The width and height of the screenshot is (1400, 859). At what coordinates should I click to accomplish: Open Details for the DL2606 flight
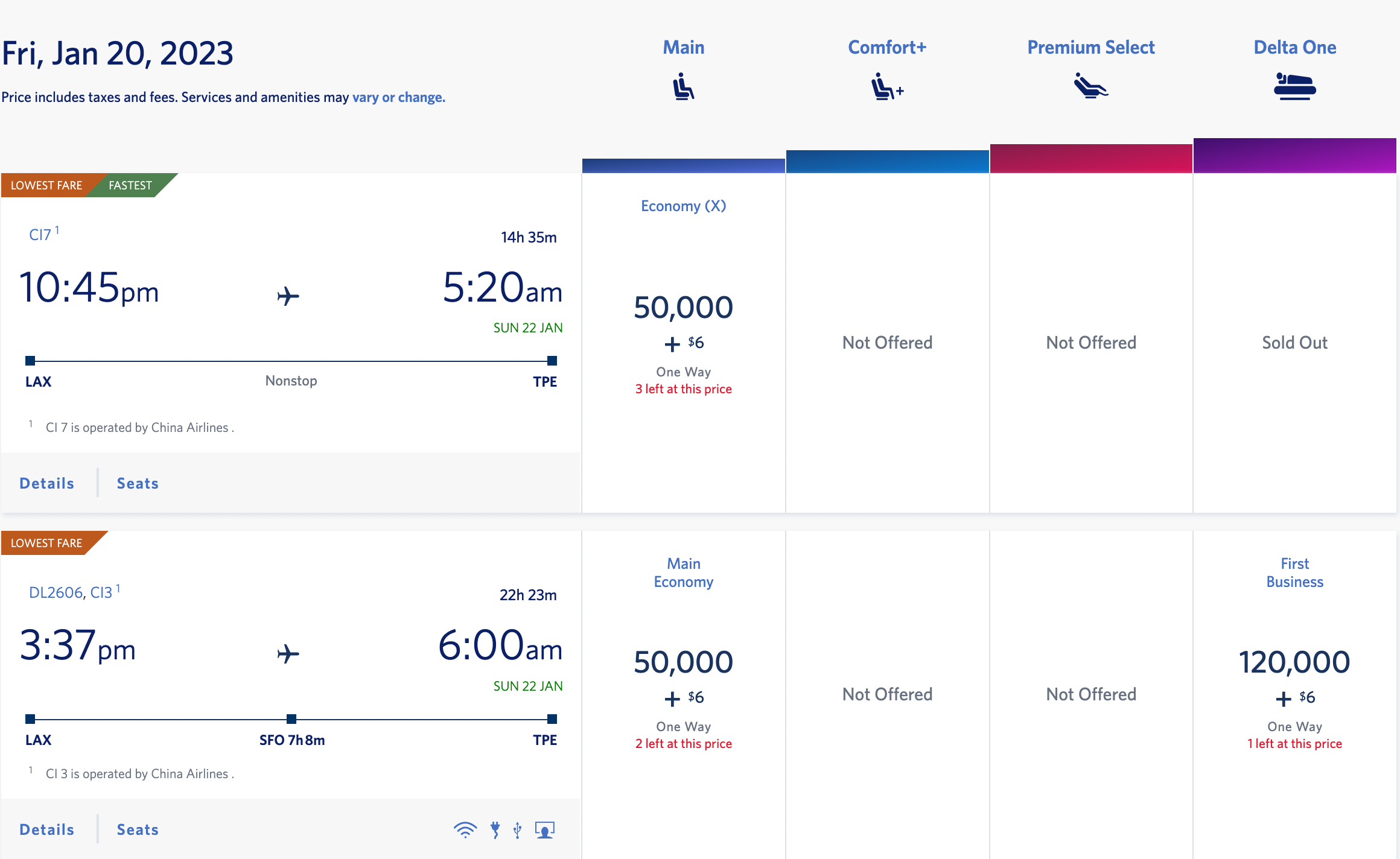[x=46, y=829]
